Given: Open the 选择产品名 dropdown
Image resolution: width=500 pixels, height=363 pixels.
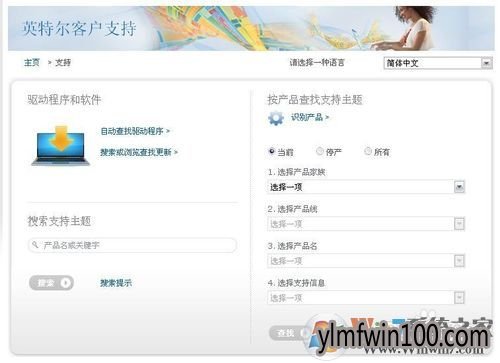Looking at the screenshot, I should click(x=366, y=261).
